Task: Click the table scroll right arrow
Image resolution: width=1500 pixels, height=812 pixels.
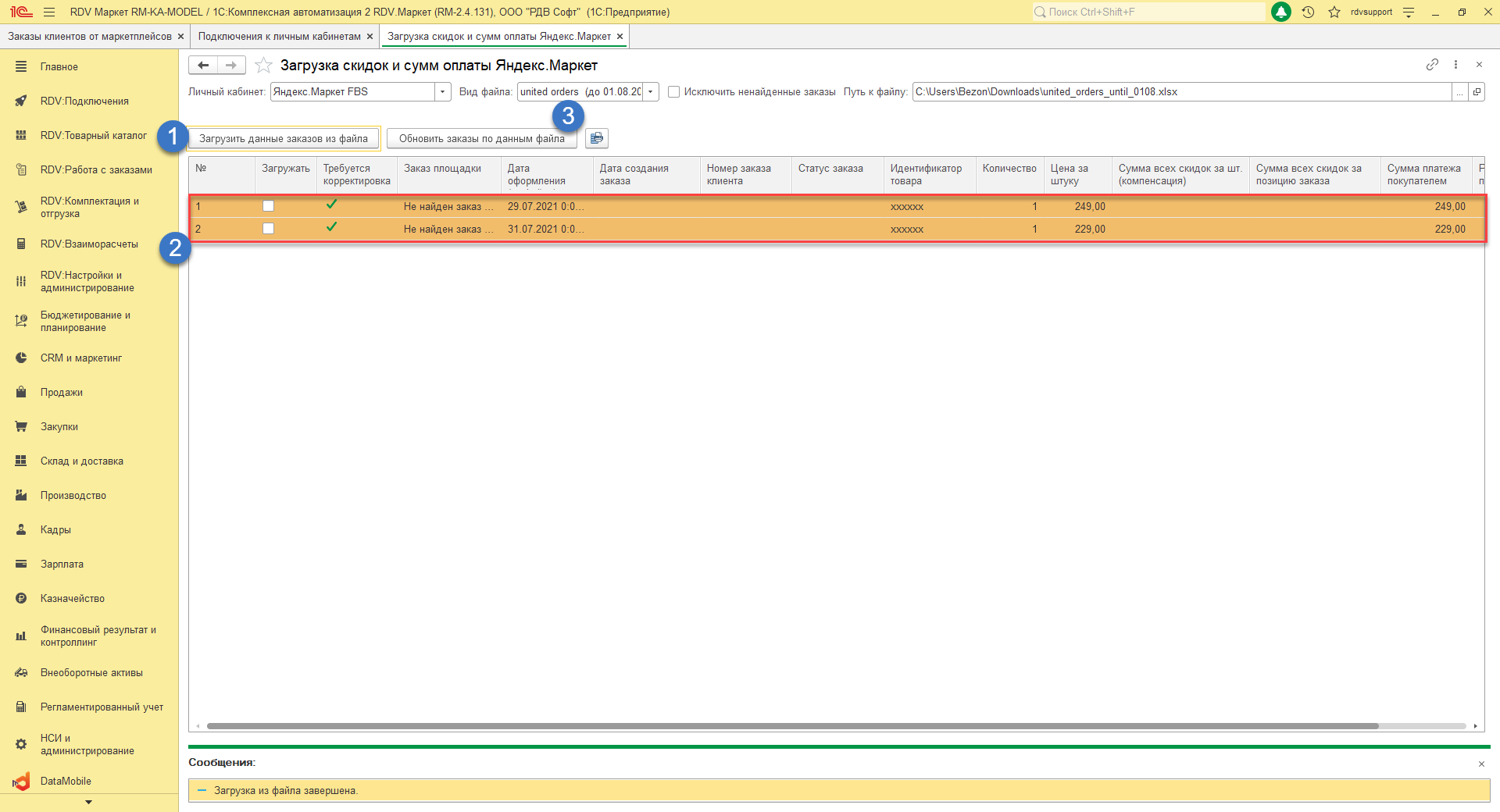Action: (x=1475, y=726)
